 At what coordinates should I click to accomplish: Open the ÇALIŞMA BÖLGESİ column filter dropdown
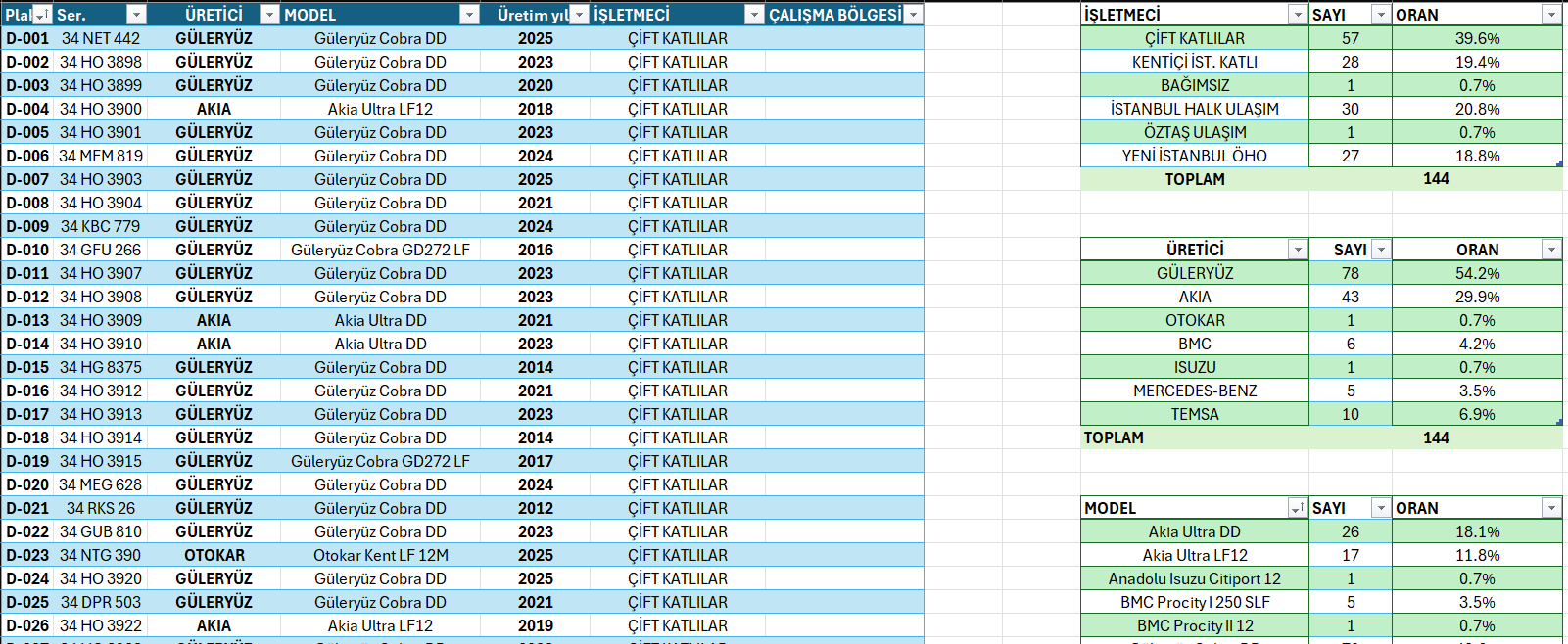click(x=913, y=15)
